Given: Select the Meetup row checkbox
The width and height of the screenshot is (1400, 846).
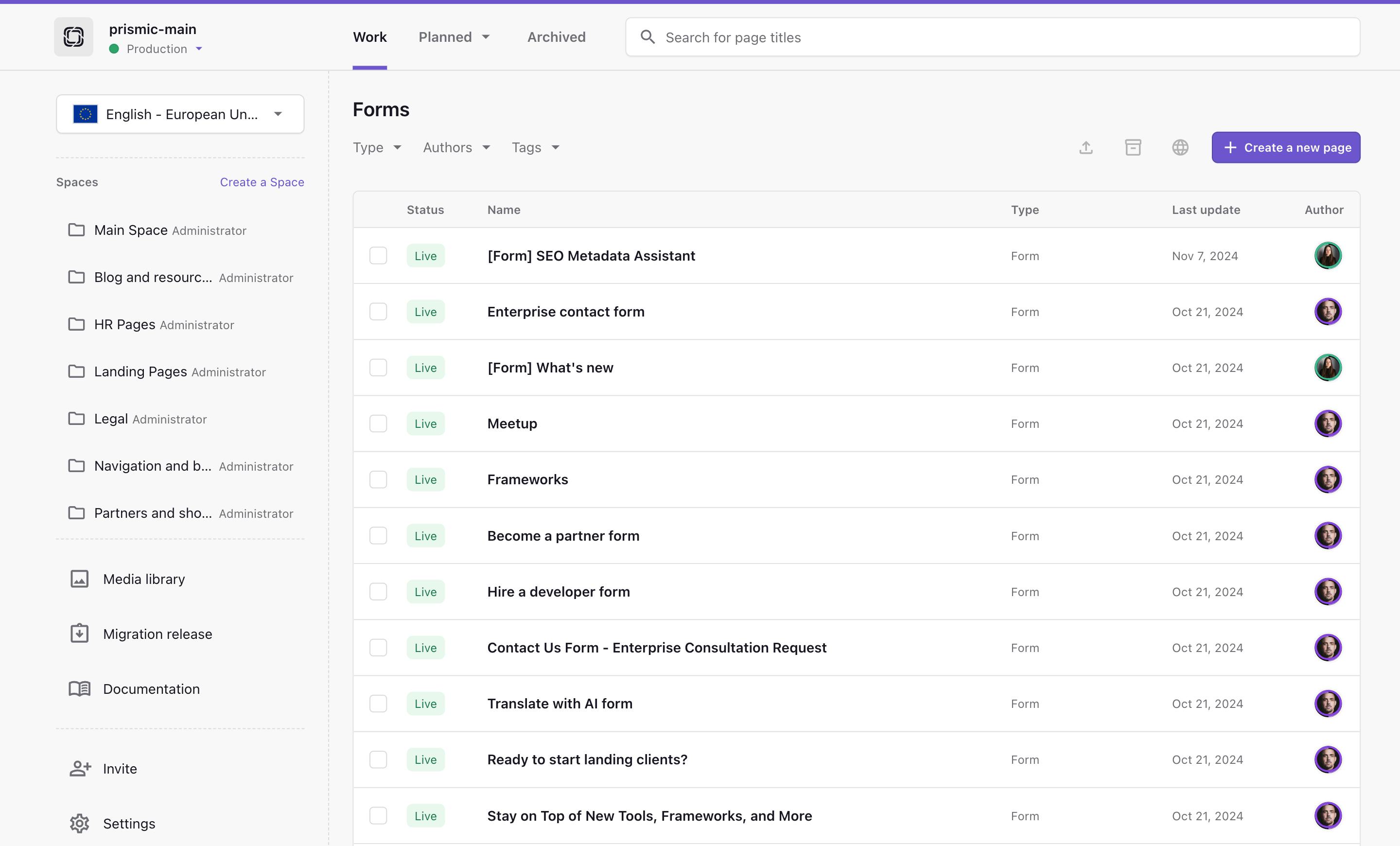Looking at the screenshot, I should 378,423.
